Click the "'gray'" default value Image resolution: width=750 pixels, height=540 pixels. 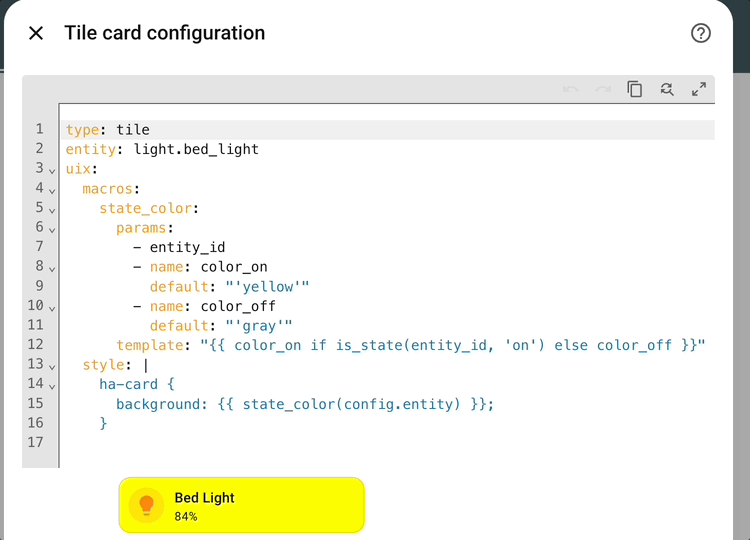(259, 326)
